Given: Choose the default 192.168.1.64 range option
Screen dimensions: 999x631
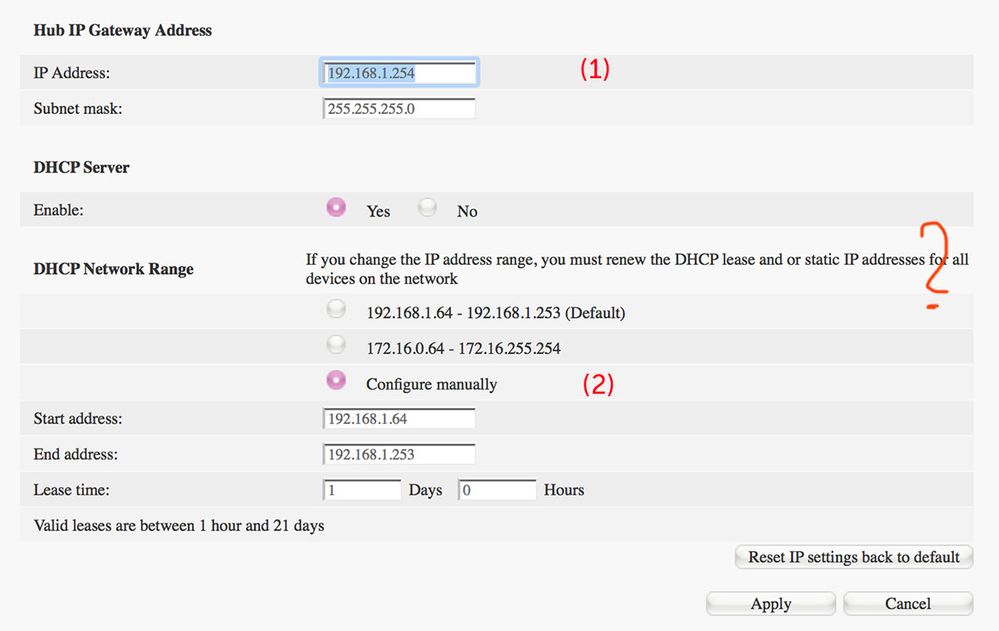Looking at the screenshot, I should 337,310.
